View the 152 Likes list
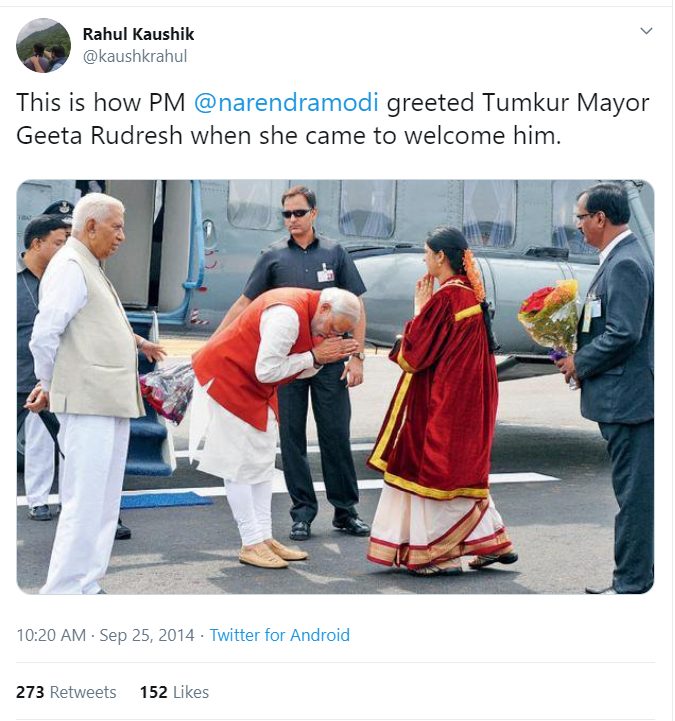 coord(174,692)
